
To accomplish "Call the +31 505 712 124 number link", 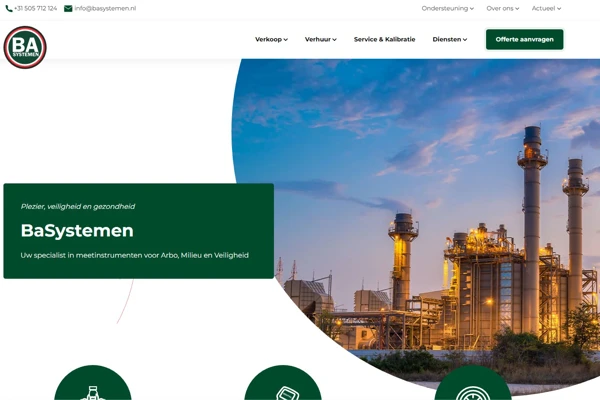I will (x=36, y=8).
